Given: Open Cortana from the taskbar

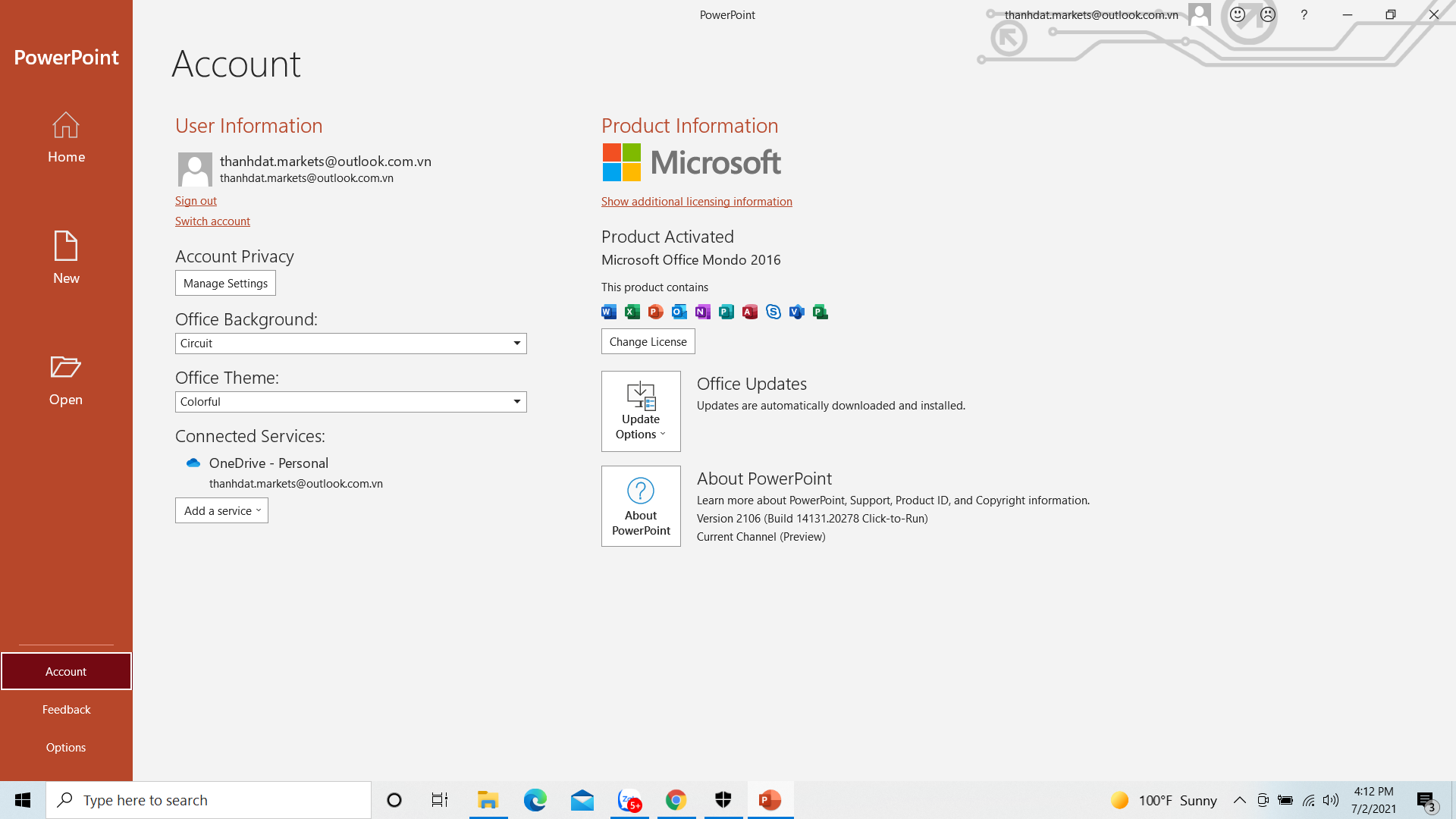Looking at the screenshot, I should [x=394, y=800].
